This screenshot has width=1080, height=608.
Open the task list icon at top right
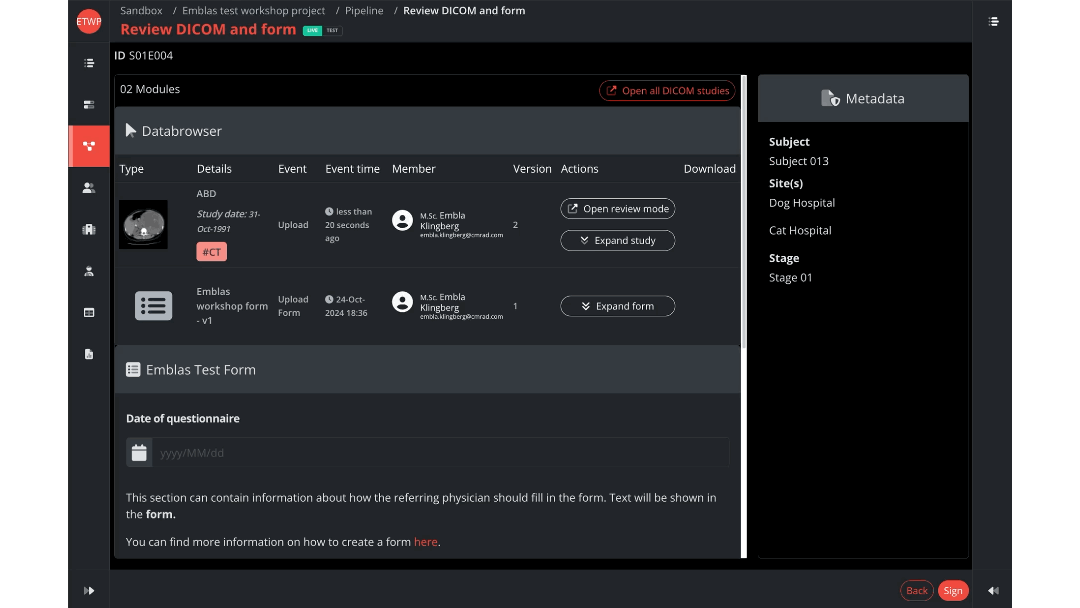[993, 21]
